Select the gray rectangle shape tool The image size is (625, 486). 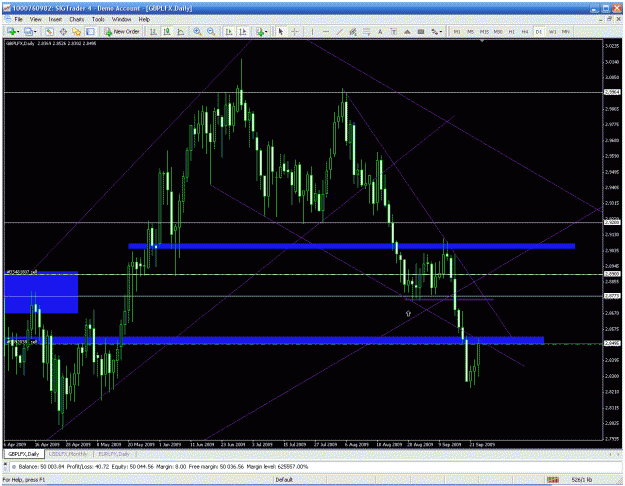421,31
